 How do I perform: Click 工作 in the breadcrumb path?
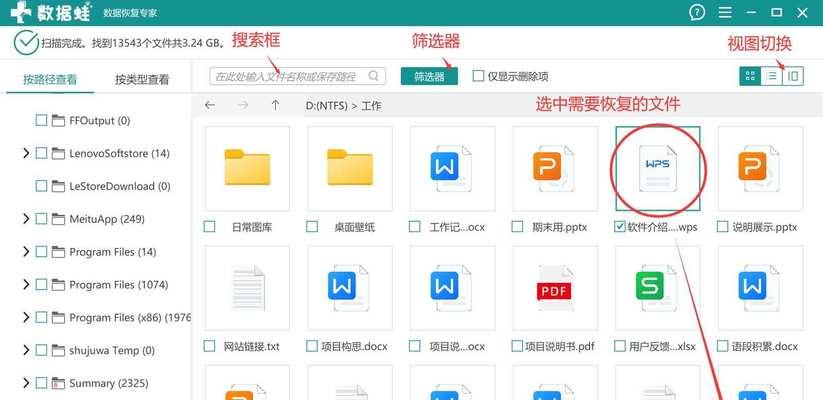coord(372,106)
